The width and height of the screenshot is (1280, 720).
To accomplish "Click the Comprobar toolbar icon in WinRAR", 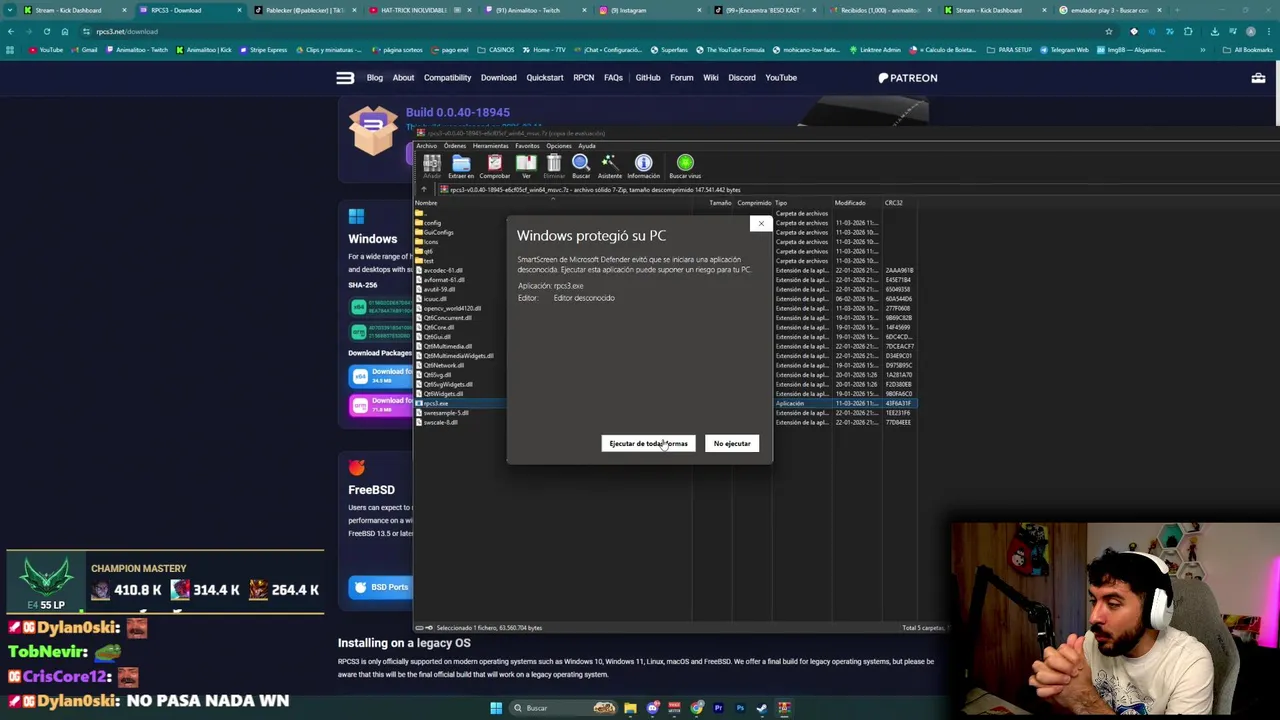I will 494,164.
